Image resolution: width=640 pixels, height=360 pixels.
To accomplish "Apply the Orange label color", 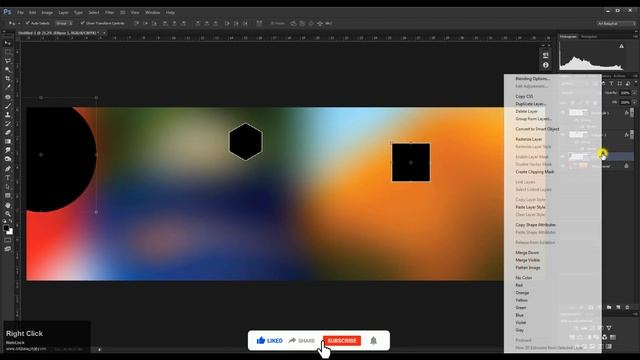I will click(x=522, y=293).
